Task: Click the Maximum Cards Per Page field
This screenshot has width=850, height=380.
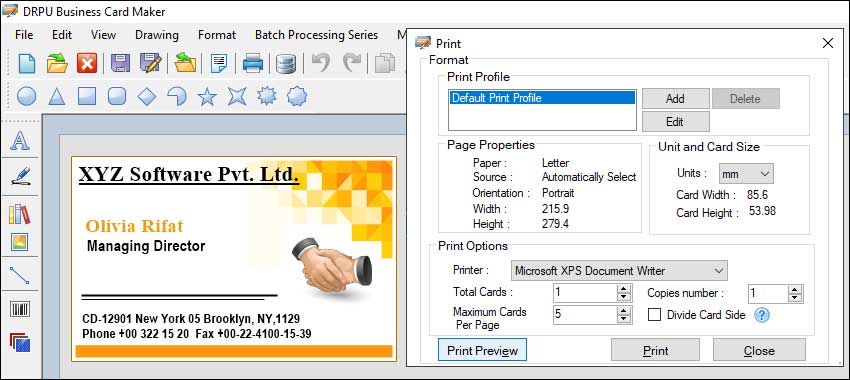Action: [x=585, y=315]
